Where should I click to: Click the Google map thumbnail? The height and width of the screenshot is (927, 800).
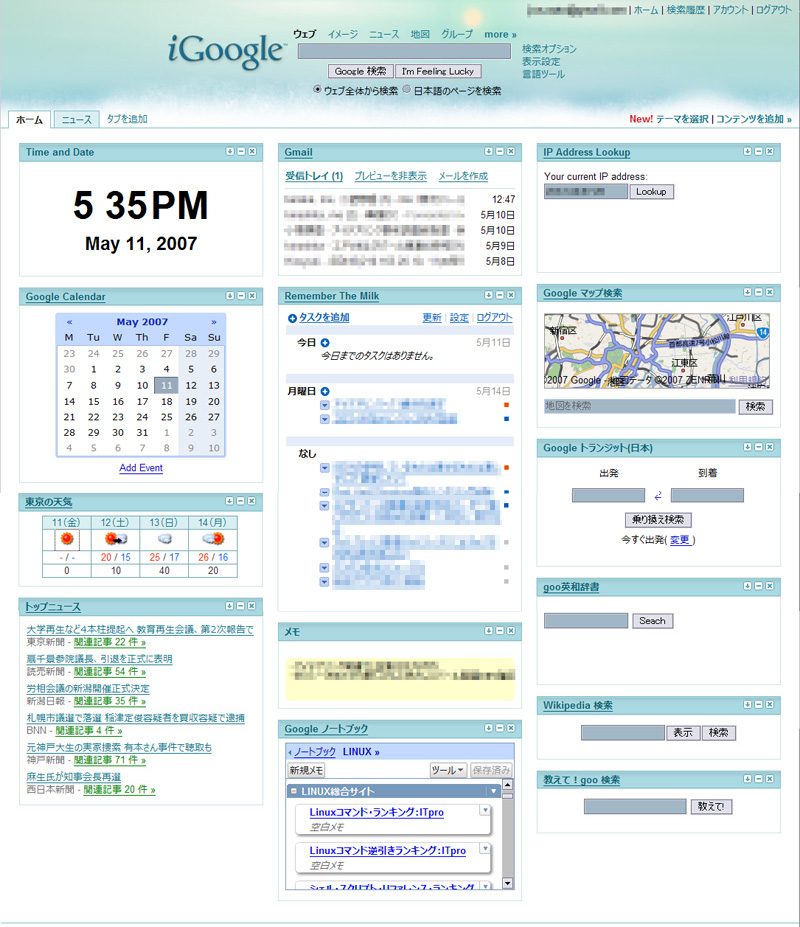[657, 351]
